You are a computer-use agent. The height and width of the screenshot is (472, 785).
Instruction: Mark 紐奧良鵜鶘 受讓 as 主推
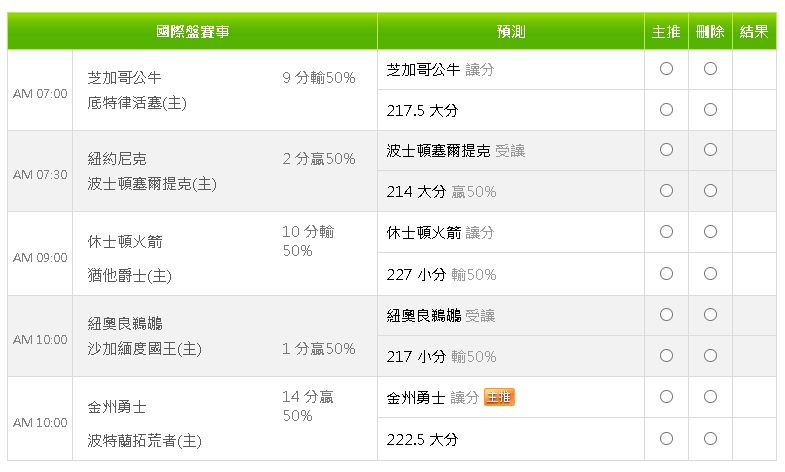(x=666, y=315)
